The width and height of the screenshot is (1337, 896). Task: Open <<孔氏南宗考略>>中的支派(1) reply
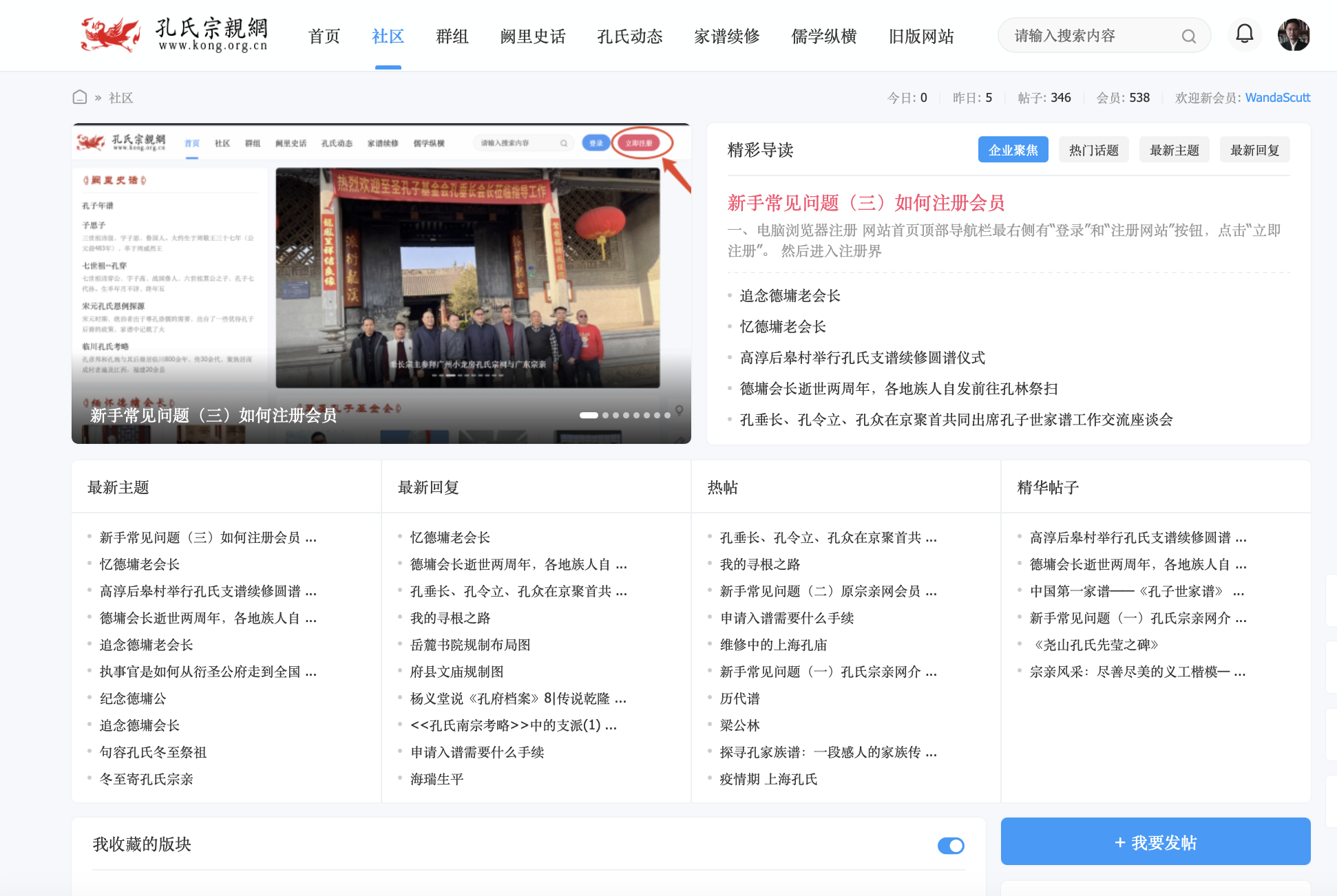513,725
